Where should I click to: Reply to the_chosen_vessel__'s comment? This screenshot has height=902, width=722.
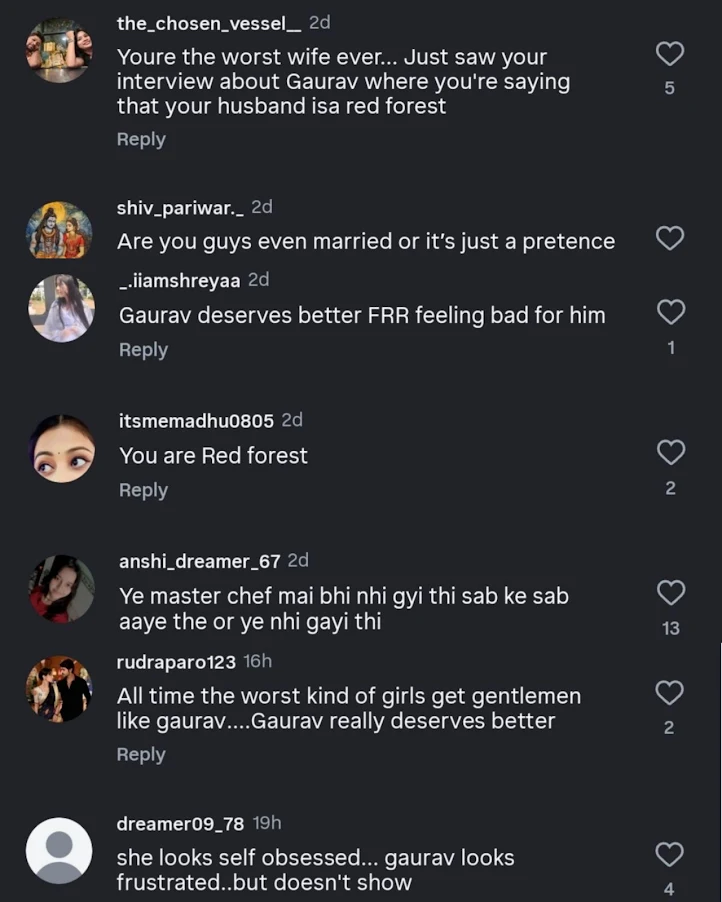click(141, 139)
